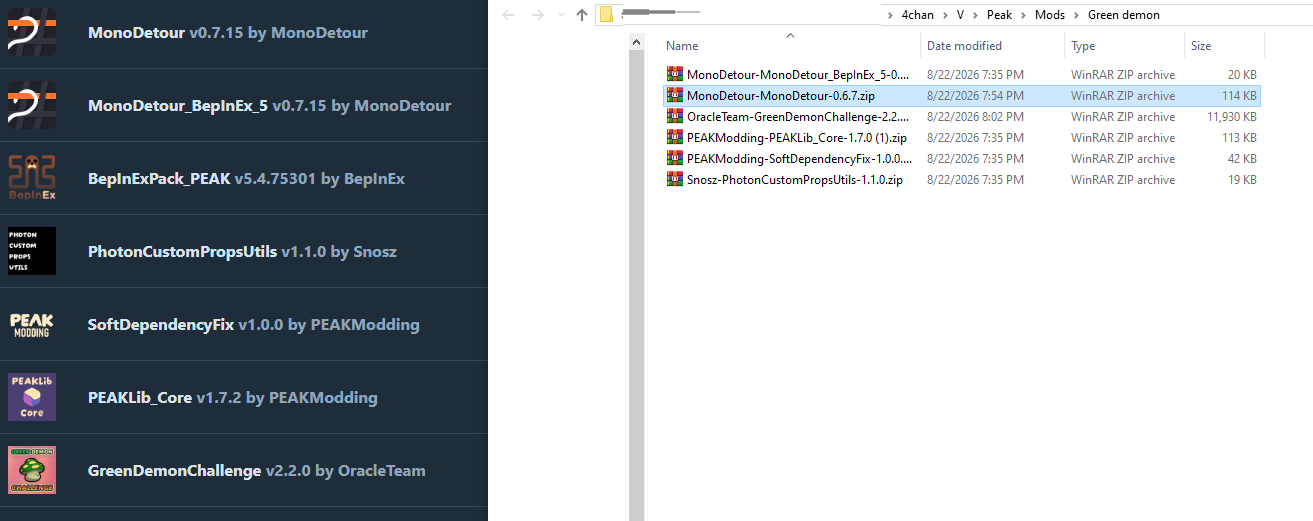This screenshot has width=1313, height=521.
Task: Click the PEAKLib_Core mod icon
Action: 32,397
